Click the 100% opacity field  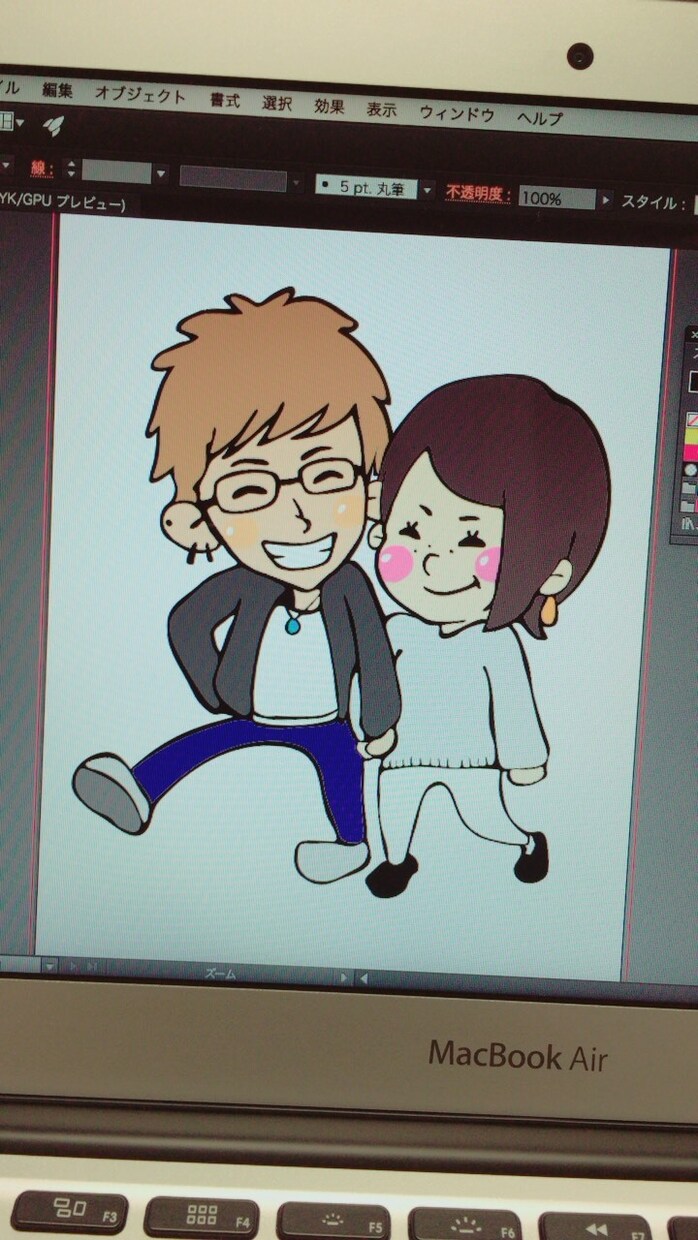point(556,198)
